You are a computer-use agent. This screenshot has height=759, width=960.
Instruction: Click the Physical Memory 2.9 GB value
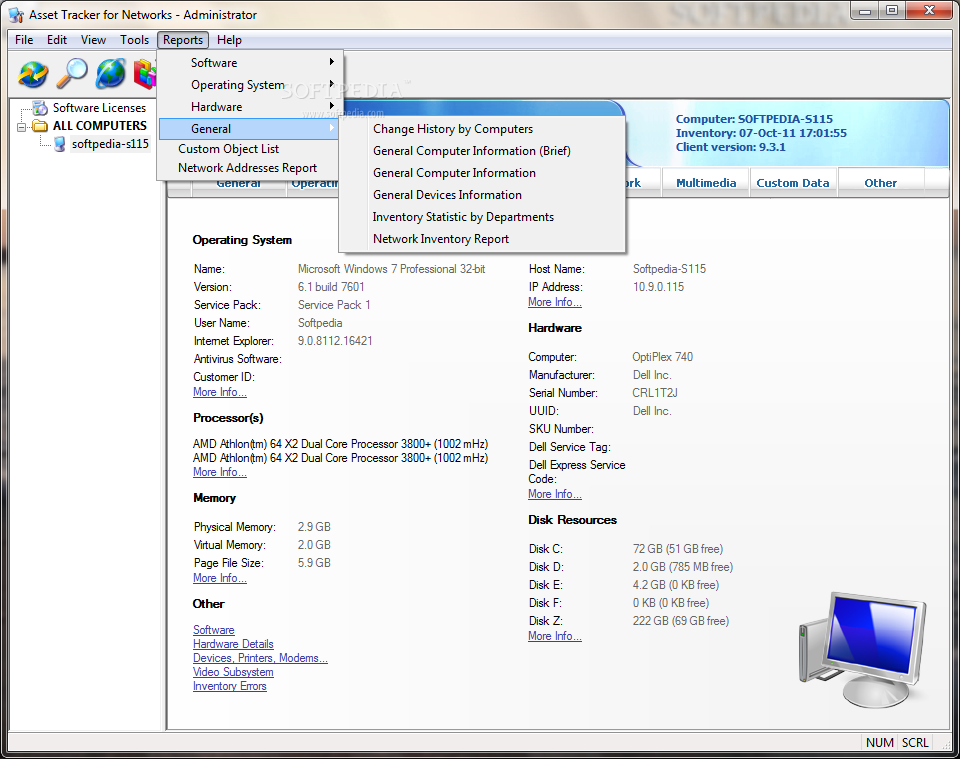(314, 527)
